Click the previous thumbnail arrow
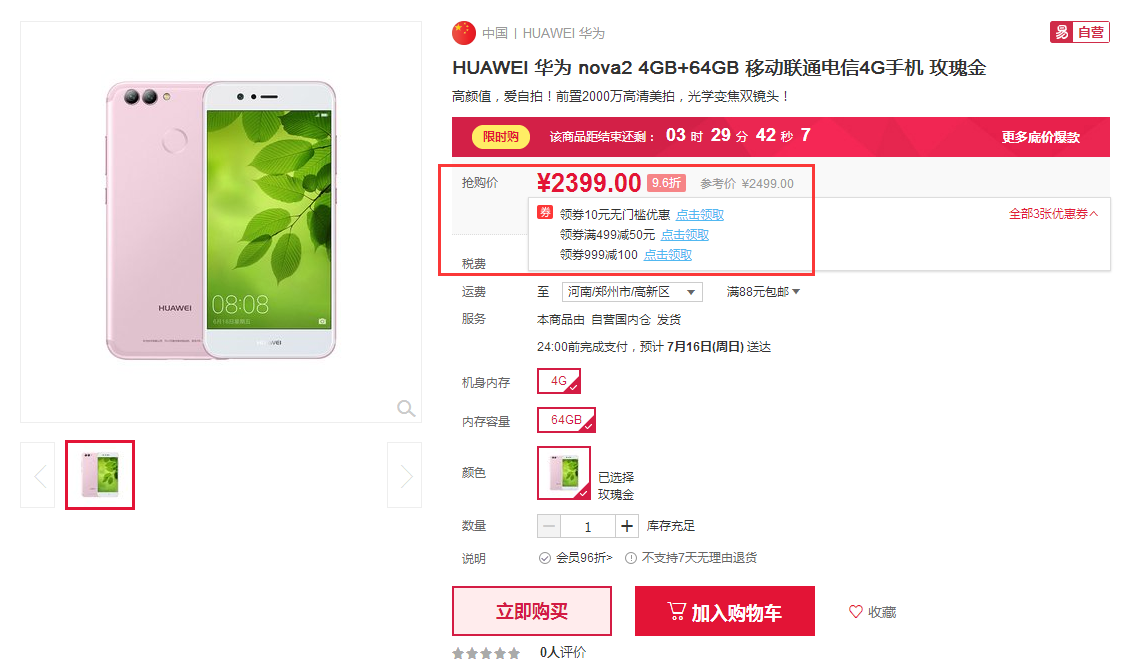The image size is (1122, 669). (x=38, y=475)
